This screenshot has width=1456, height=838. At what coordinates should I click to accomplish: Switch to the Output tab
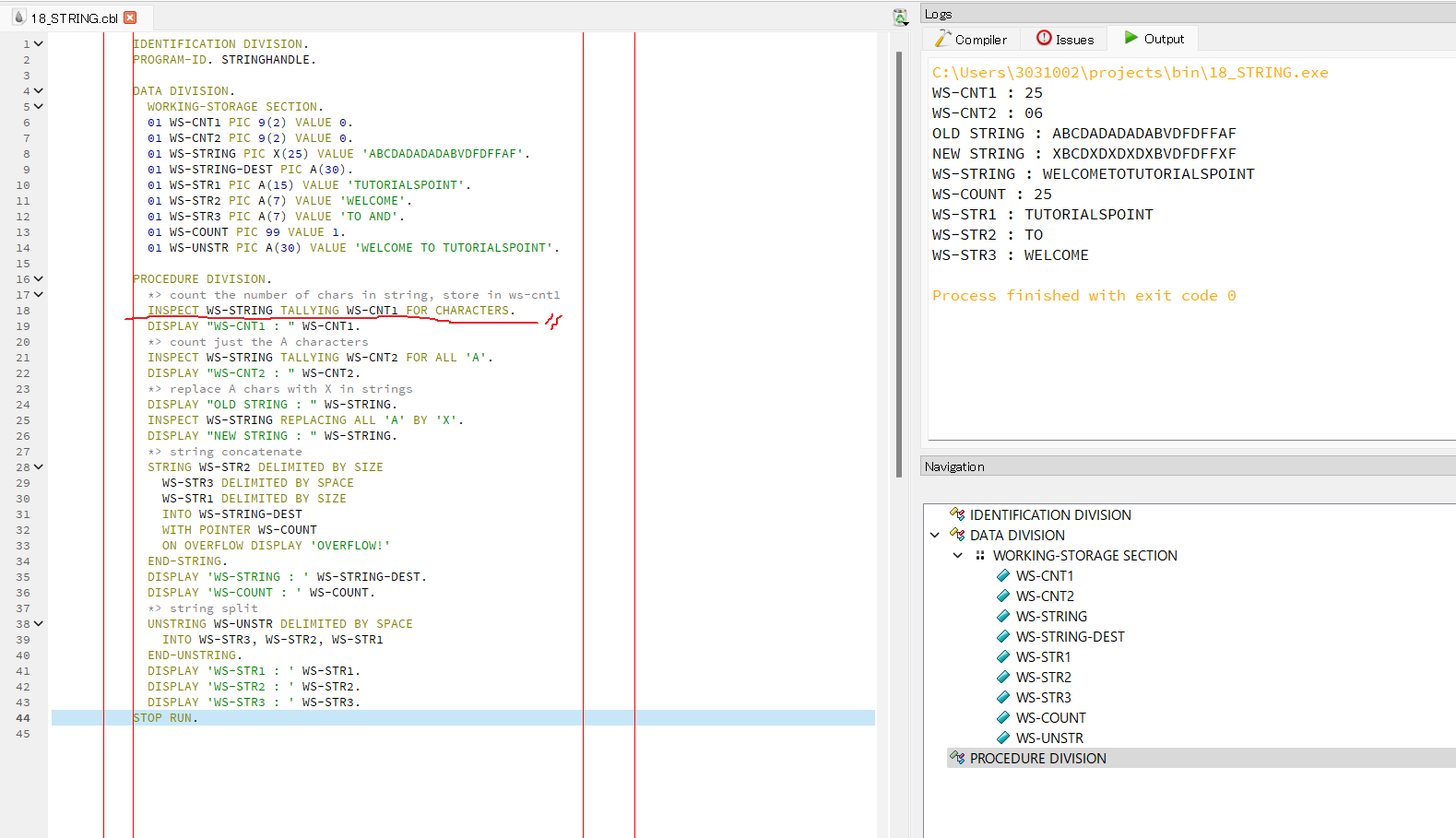pos(1154,39)
